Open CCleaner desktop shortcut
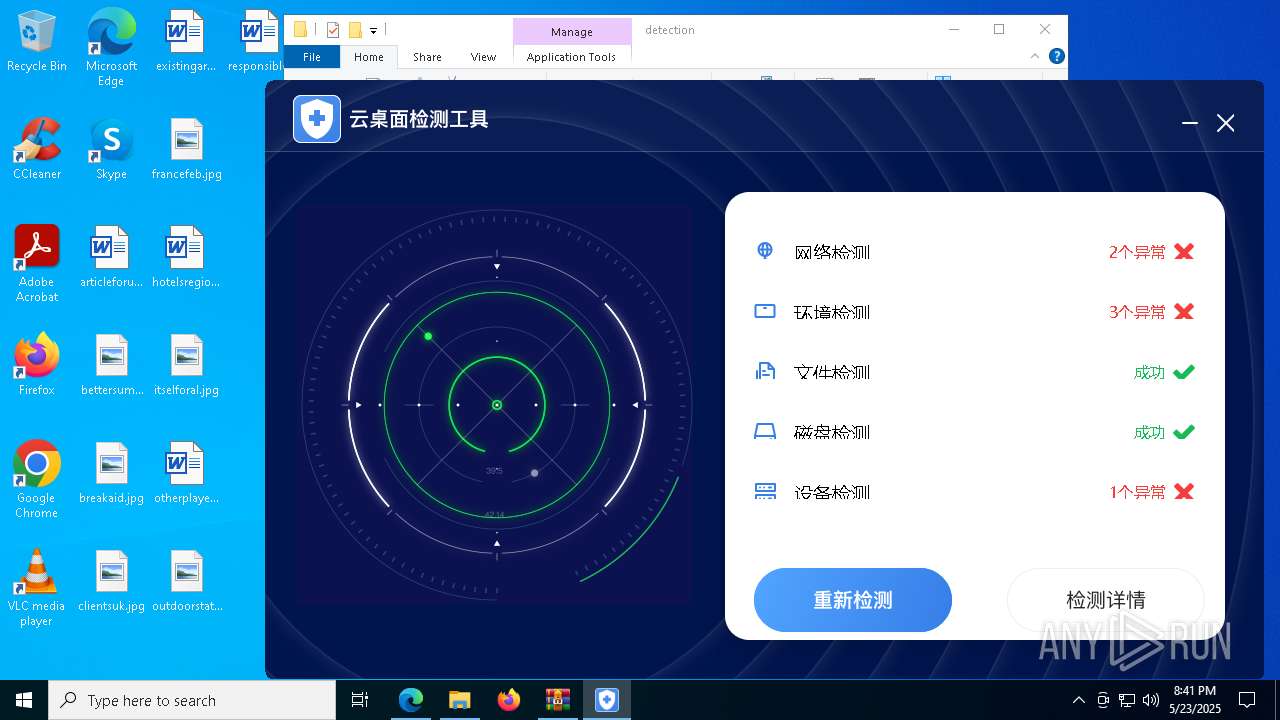The image size is (1280, 720). tap(37, 149)
